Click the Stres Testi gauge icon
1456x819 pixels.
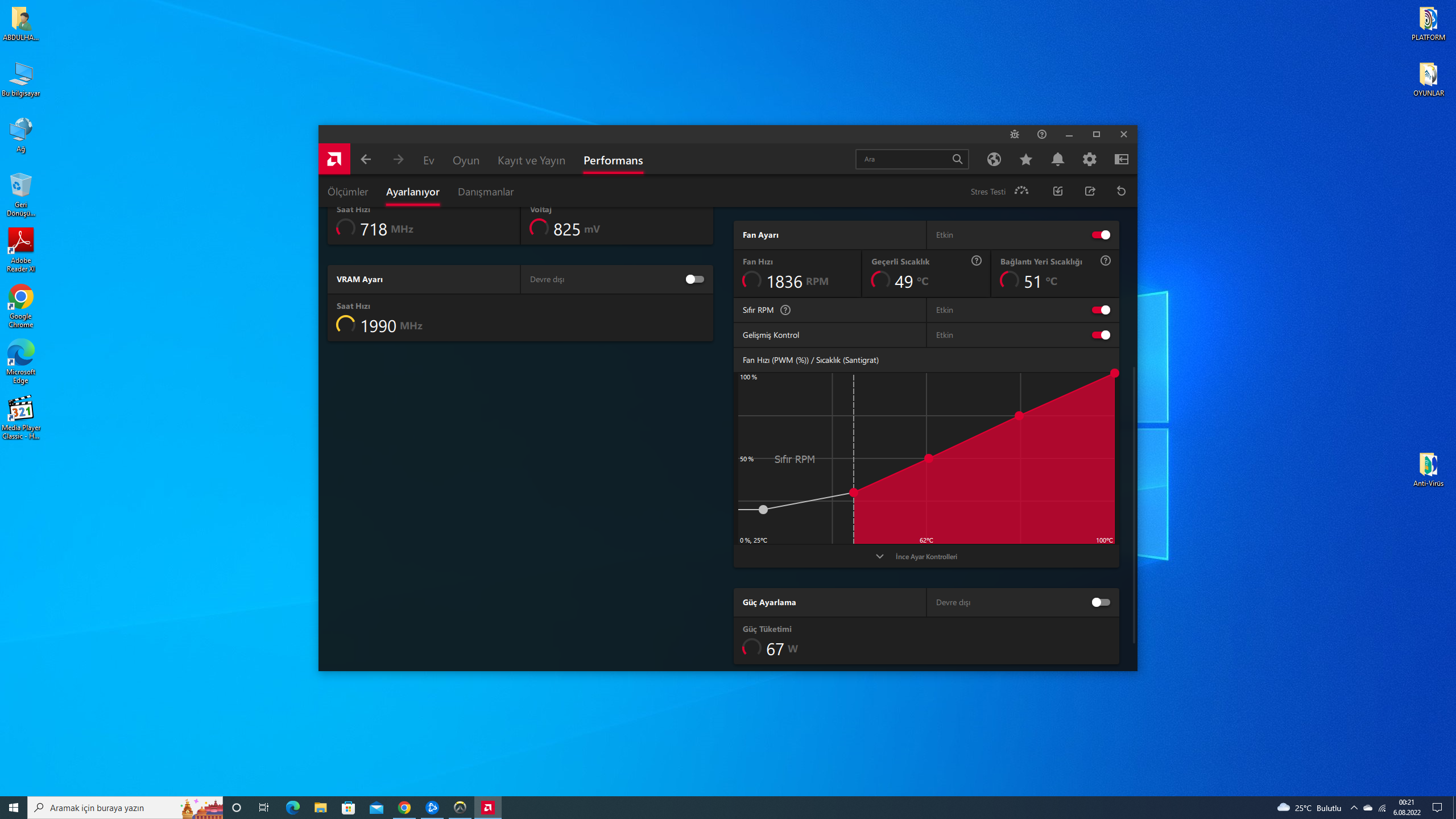coord(1021,191)
